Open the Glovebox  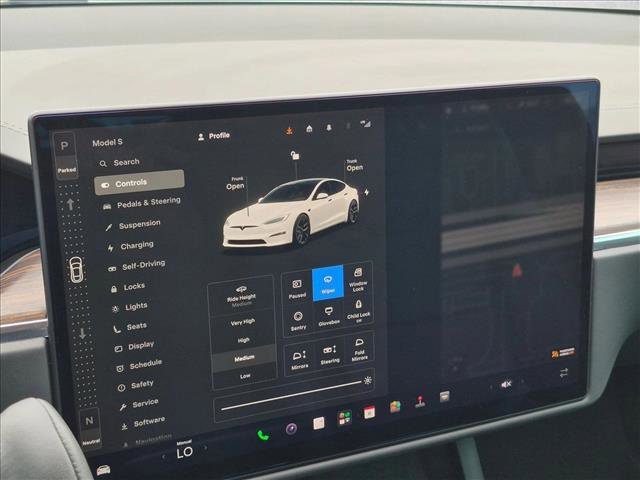[x=329, y=316]
